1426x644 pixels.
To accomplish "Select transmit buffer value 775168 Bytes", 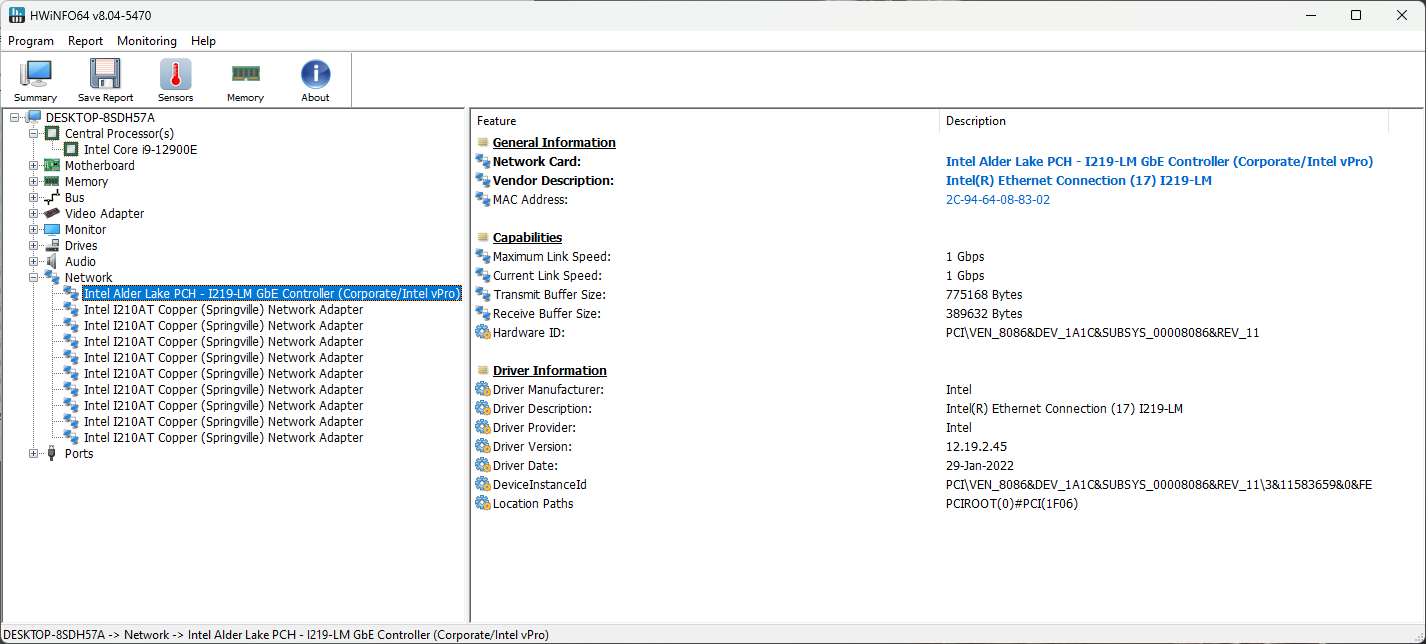I will tap(984, 295).
